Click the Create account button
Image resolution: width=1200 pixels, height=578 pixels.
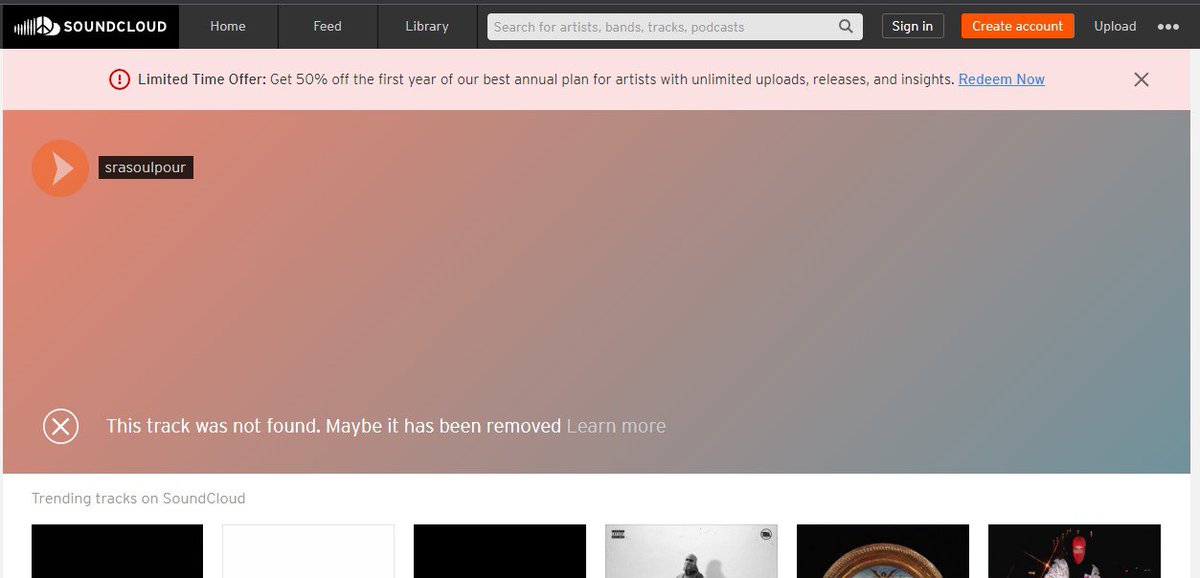tap(1018, 26)
